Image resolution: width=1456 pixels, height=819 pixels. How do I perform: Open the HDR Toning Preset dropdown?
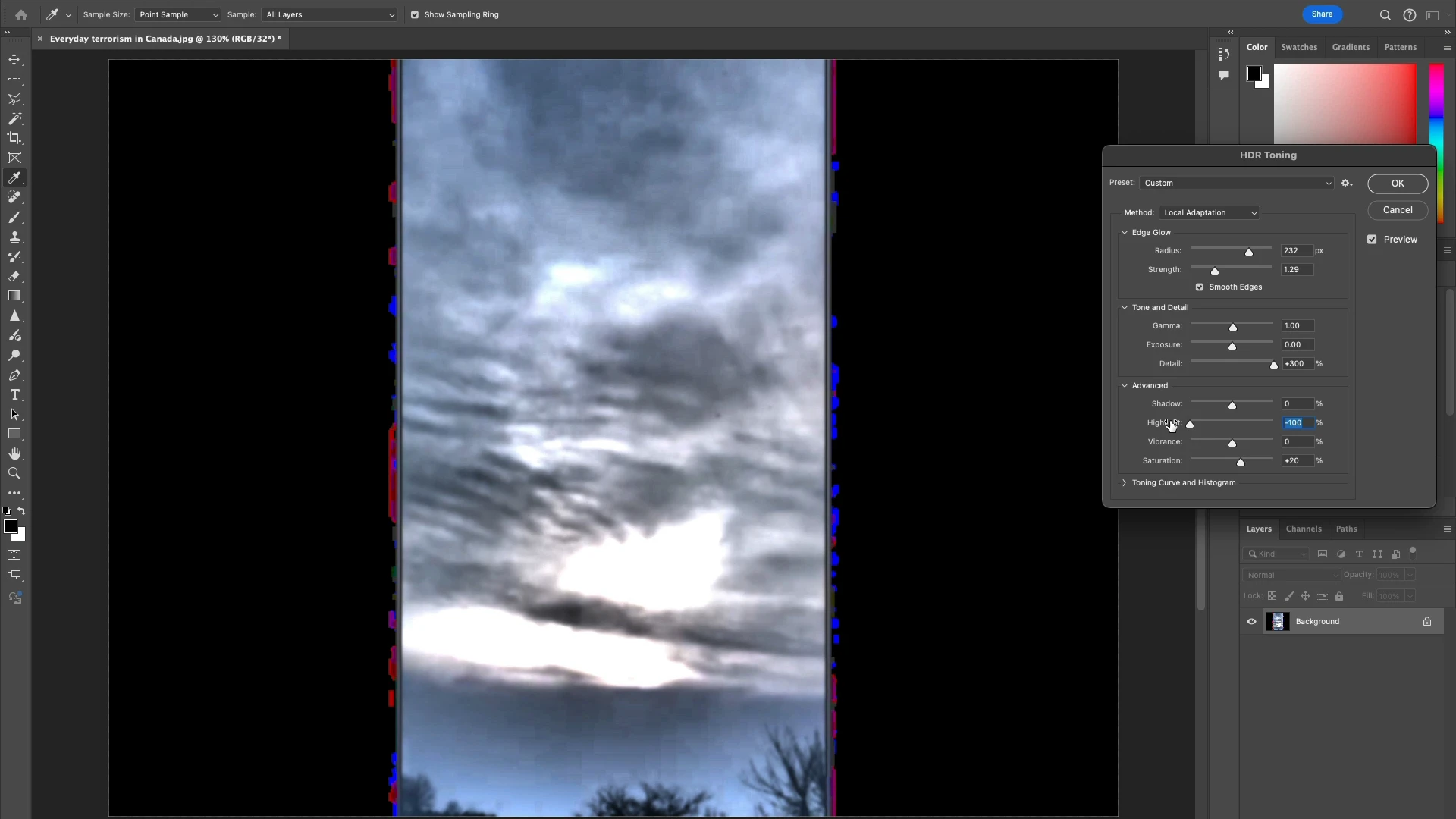(x=1237, y=183)
